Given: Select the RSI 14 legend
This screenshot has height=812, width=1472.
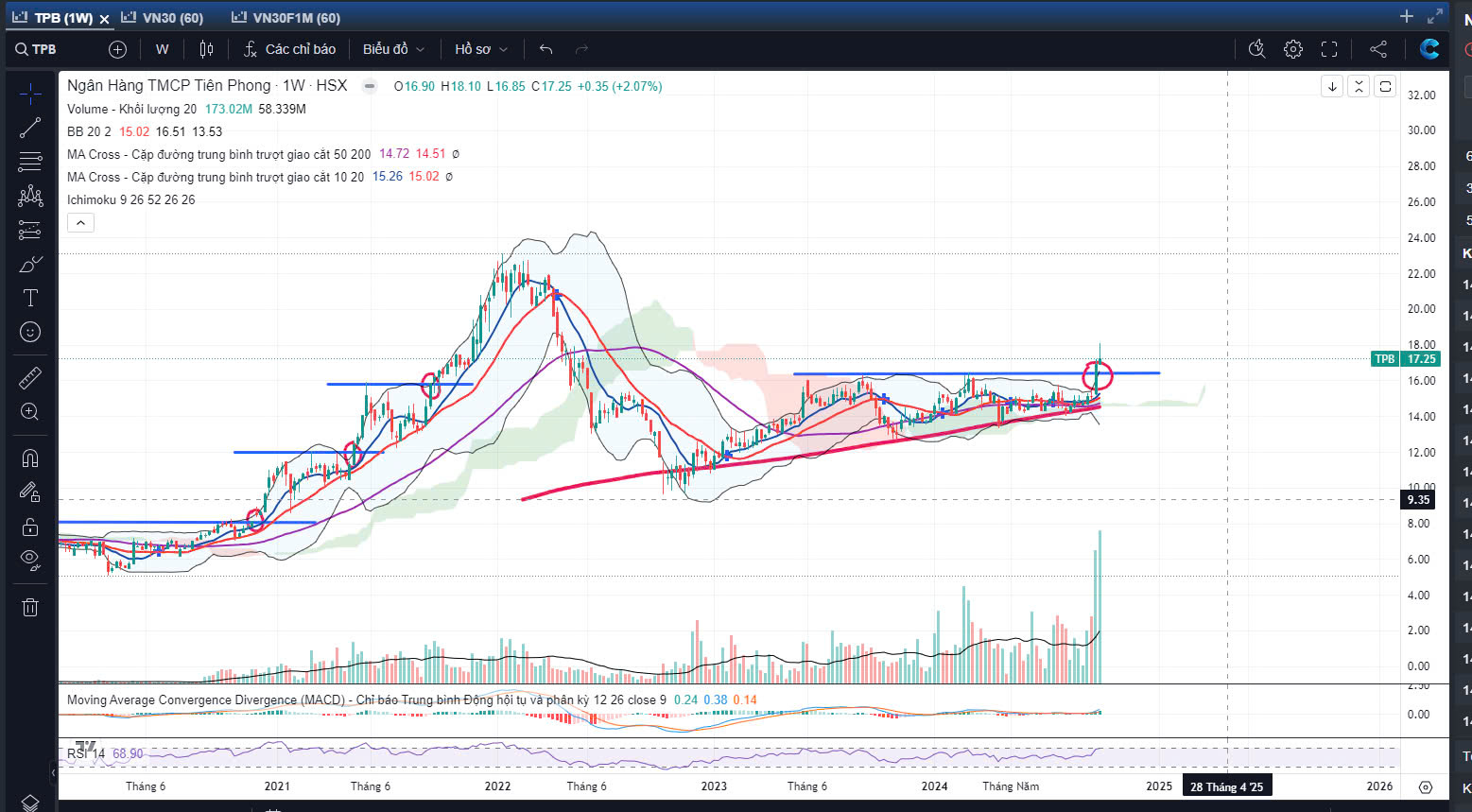Looking at the screenshot, I should tap(85, 753).
